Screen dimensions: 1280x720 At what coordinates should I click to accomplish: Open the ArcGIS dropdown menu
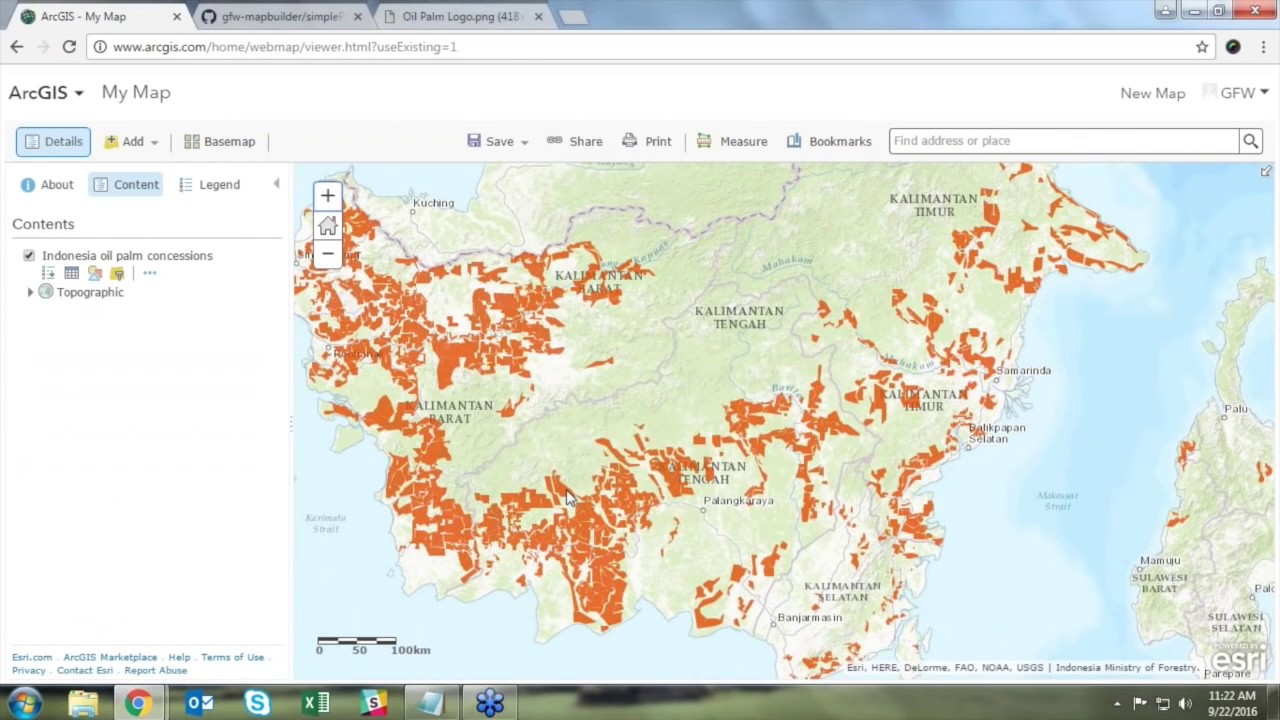click(46, 92)
